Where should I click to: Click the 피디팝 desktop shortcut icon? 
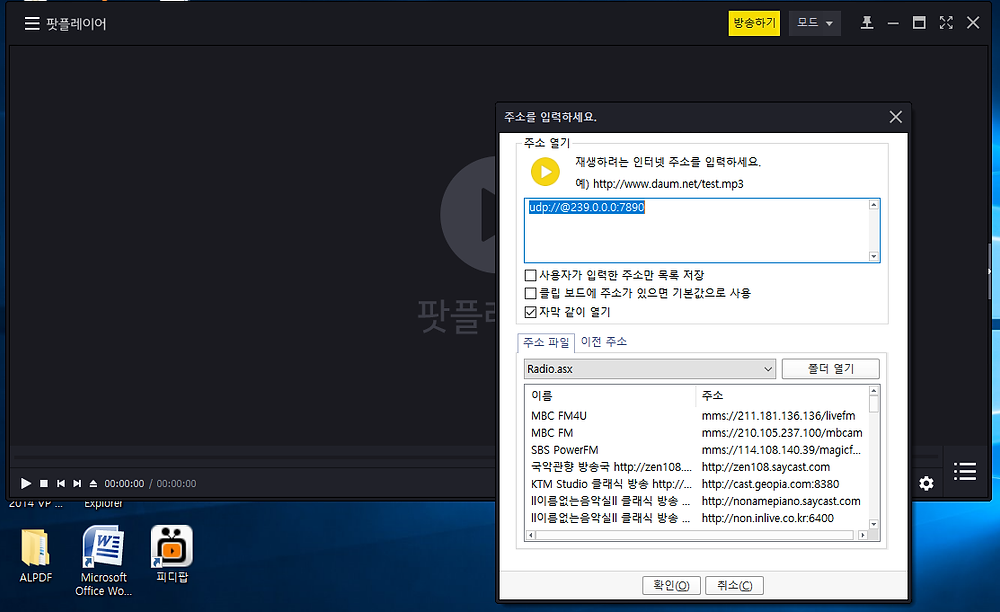[x=172, y=555]
